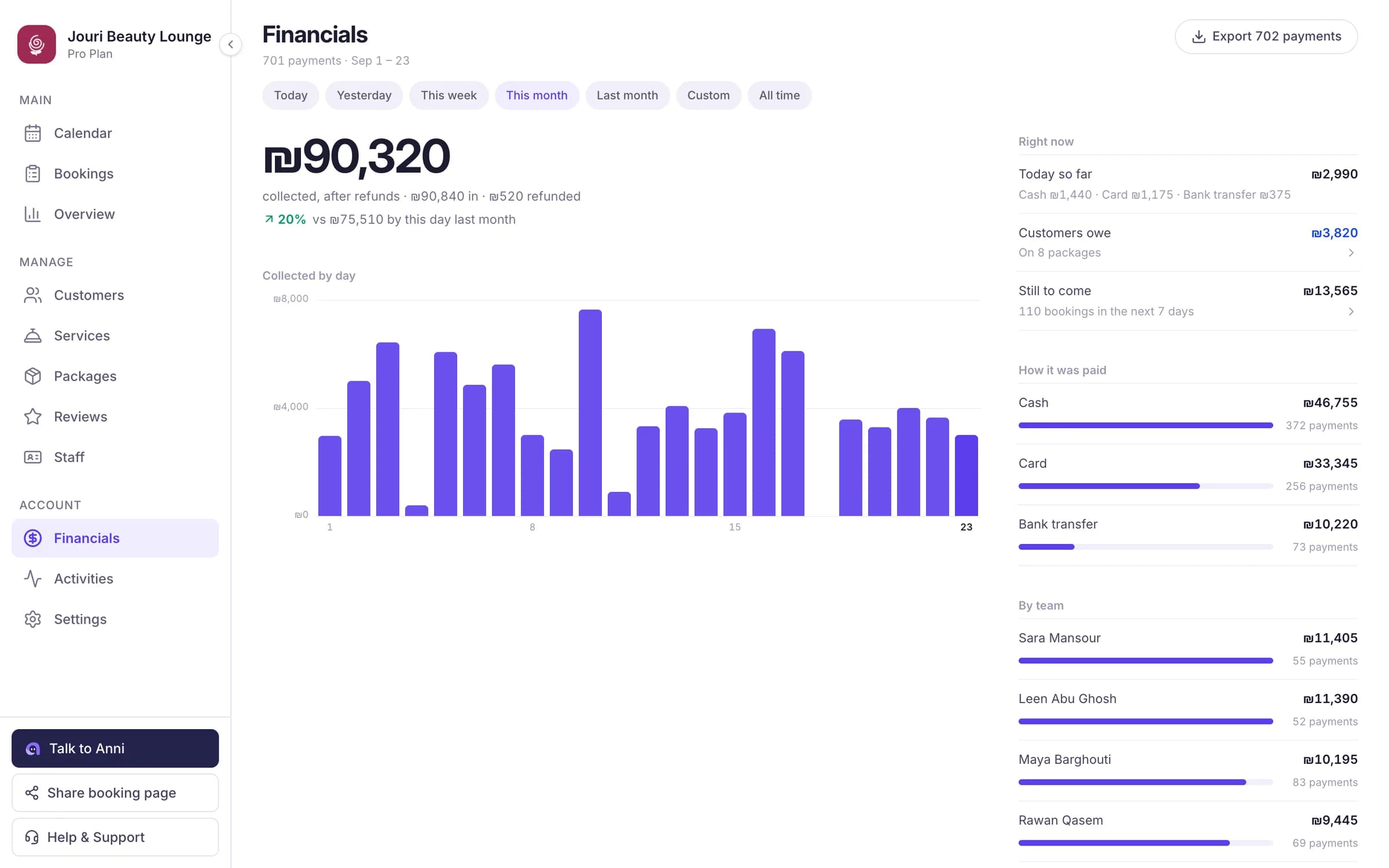Click the Maya Barghouti team row
This screenshot has width=1389, height=868.
click(1188, 771)
